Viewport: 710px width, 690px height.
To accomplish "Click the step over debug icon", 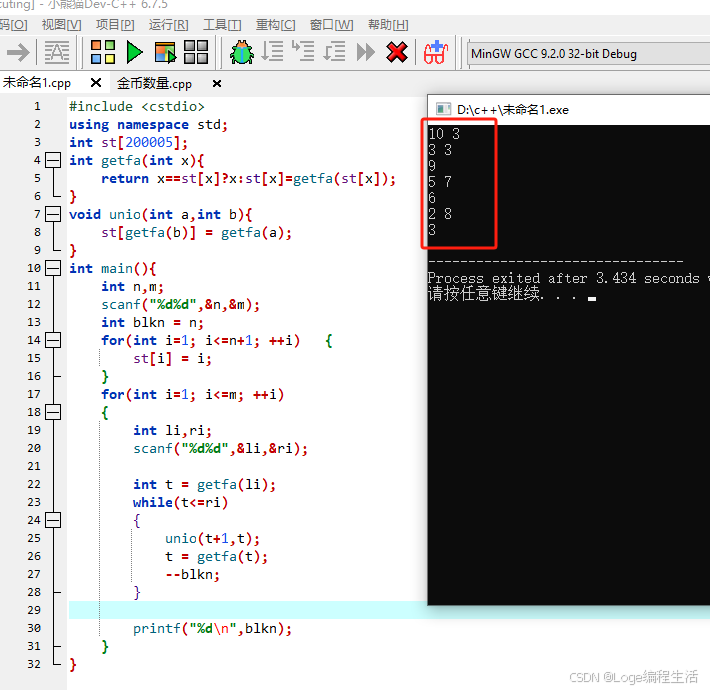I will [x=272, y=52].
